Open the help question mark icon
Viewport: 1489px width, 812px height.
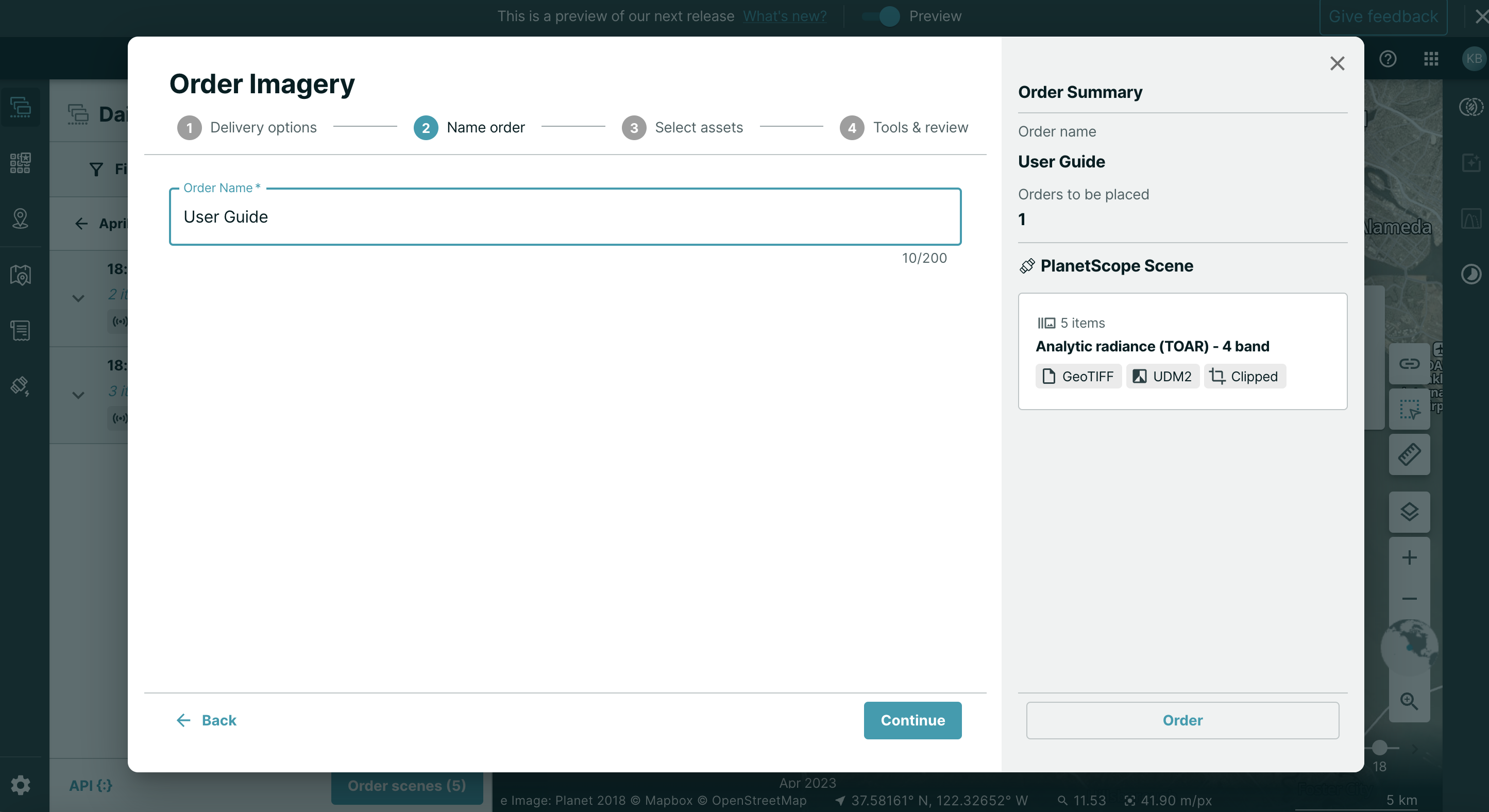1388,58
